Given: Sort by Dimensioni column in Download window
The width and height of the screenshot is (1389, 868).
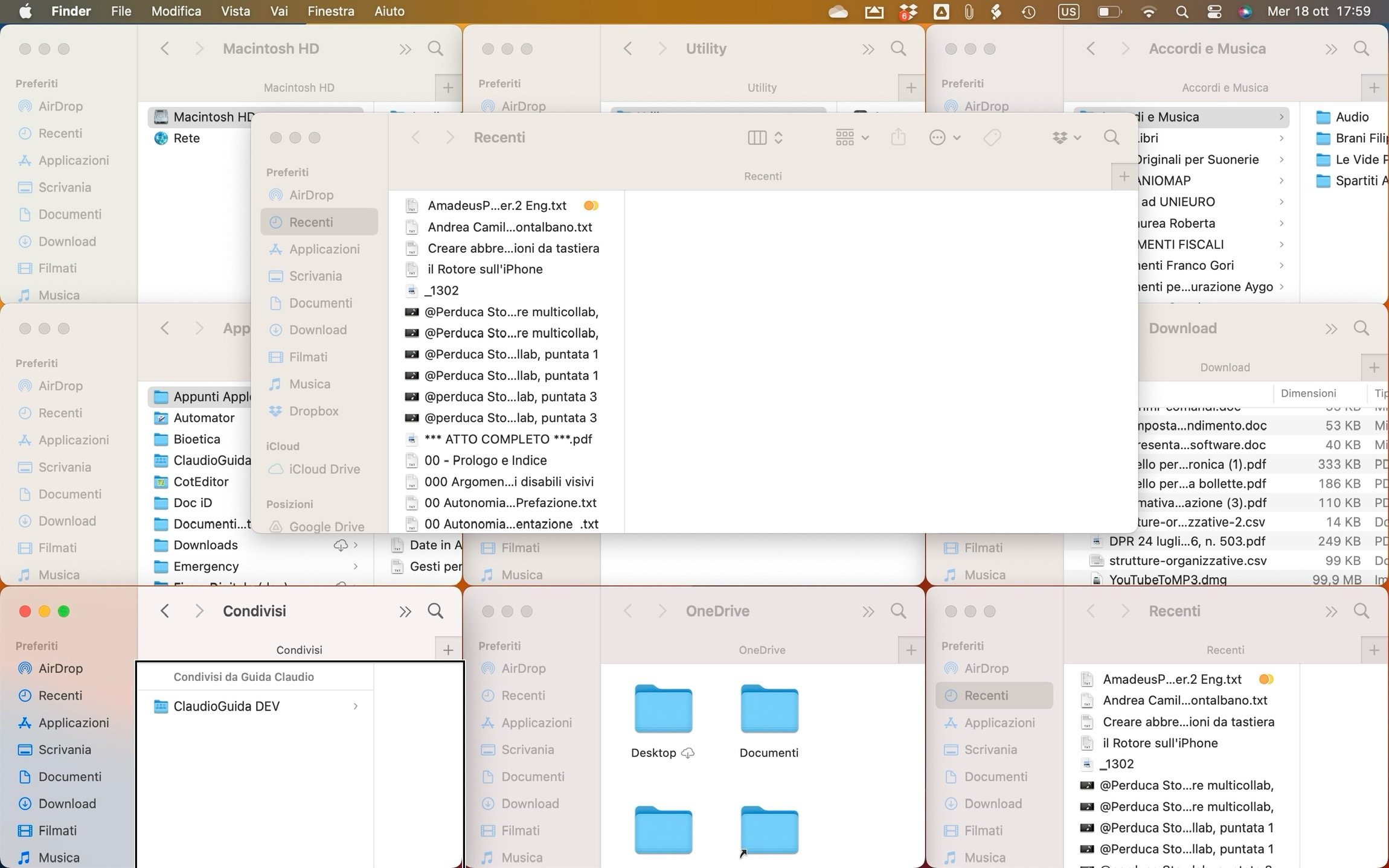Looking at the screenshot, I should coord(1308,394).
